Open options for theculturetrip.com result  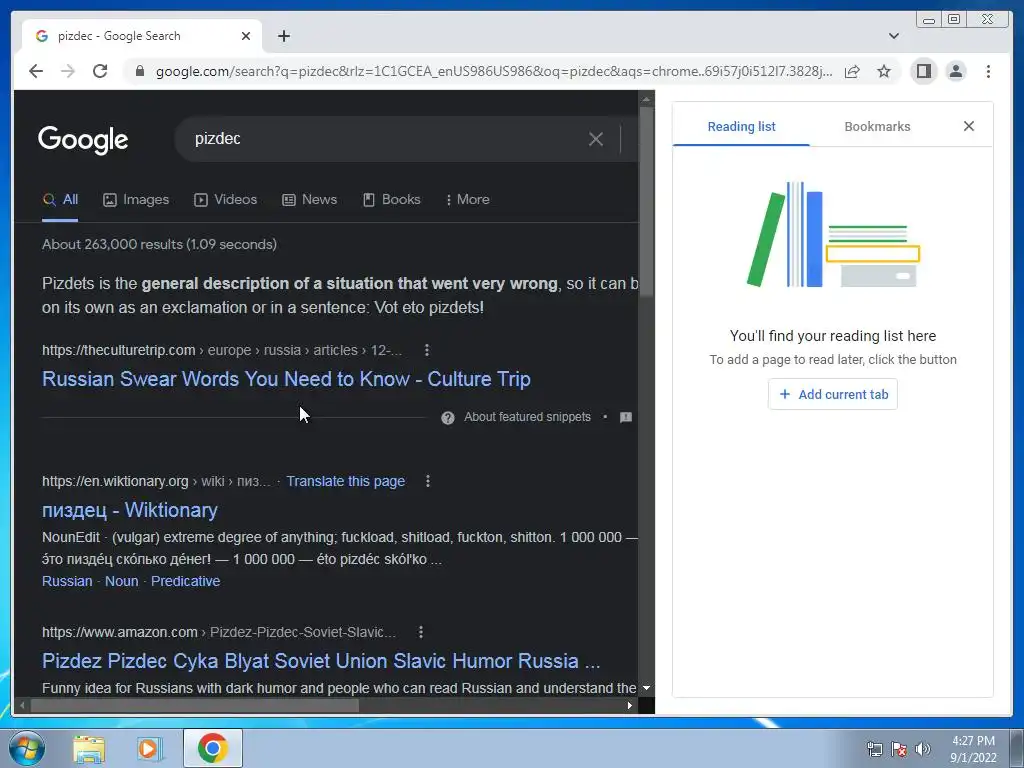point(426,350)
